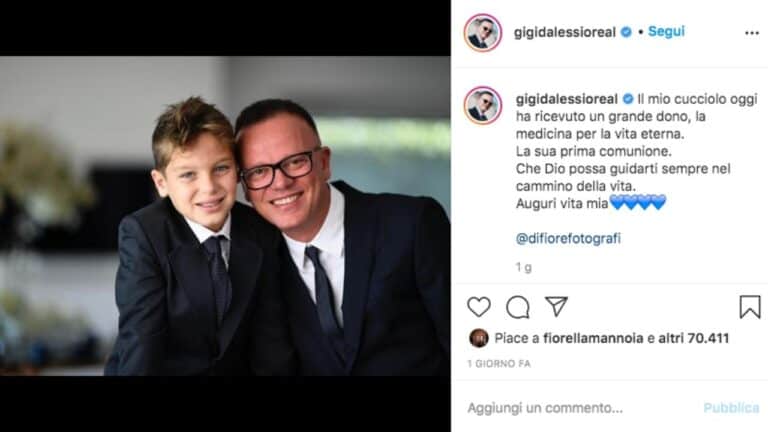Screen dimensions: 768x432
Task: Like the post with the heart icon
Action: (x=479, y=307)
